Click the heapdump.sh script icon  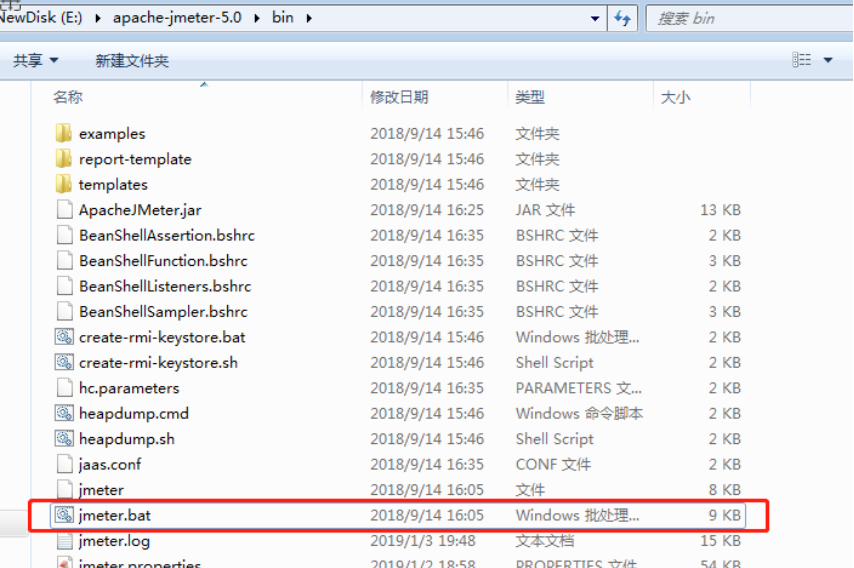click(x=64, y=438)
